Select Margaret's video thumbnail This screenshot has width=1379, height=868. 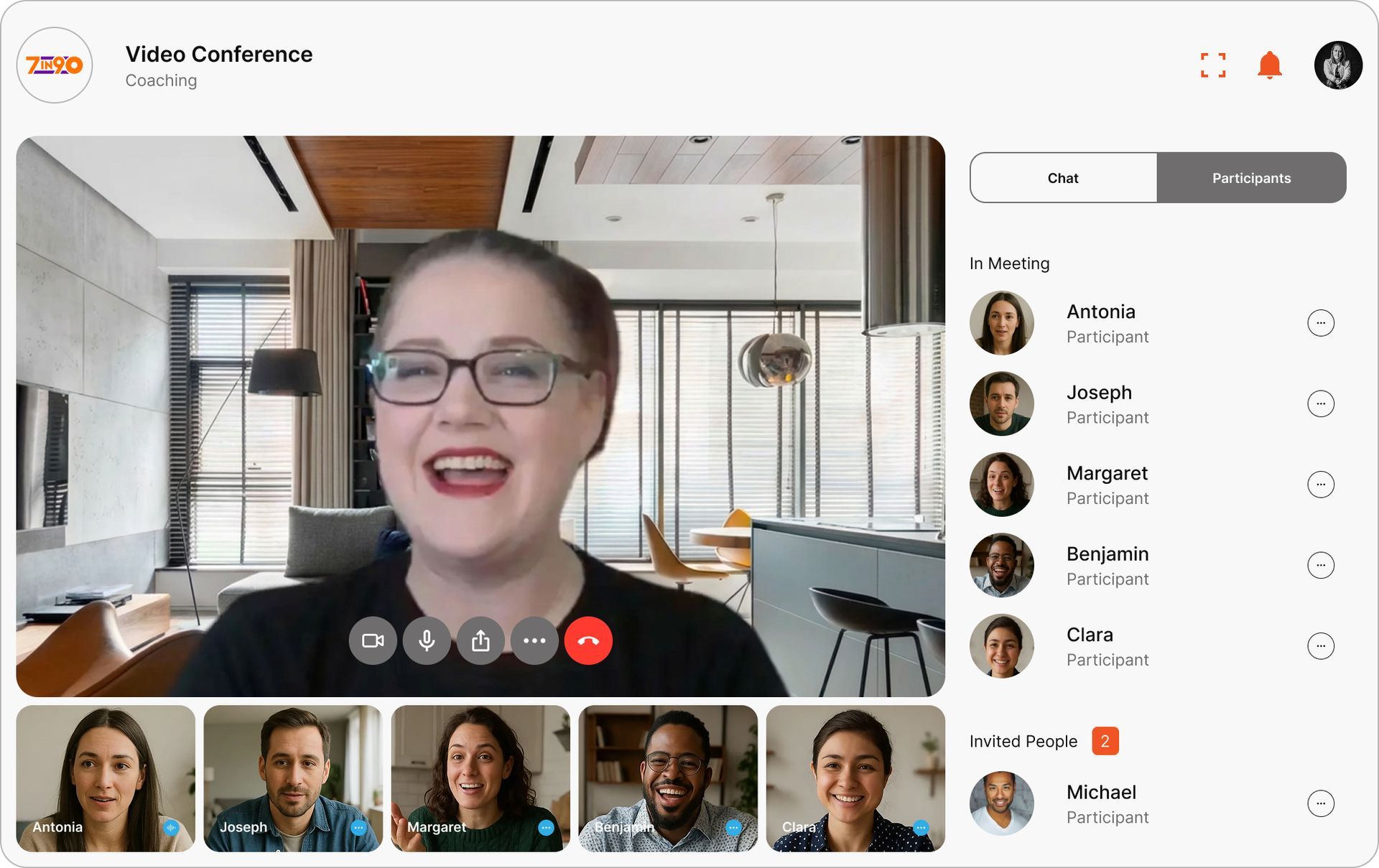pos(480,778)
